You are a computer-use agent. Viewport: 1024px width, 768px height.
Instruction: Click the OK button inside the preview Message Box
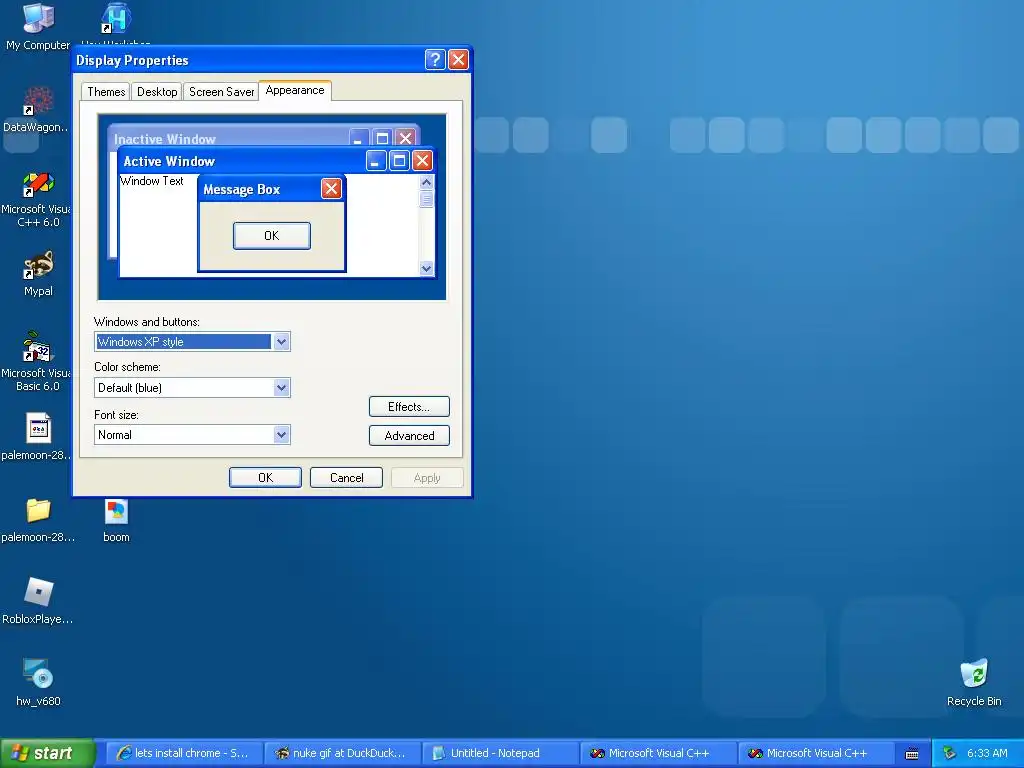tap(272, 236)
